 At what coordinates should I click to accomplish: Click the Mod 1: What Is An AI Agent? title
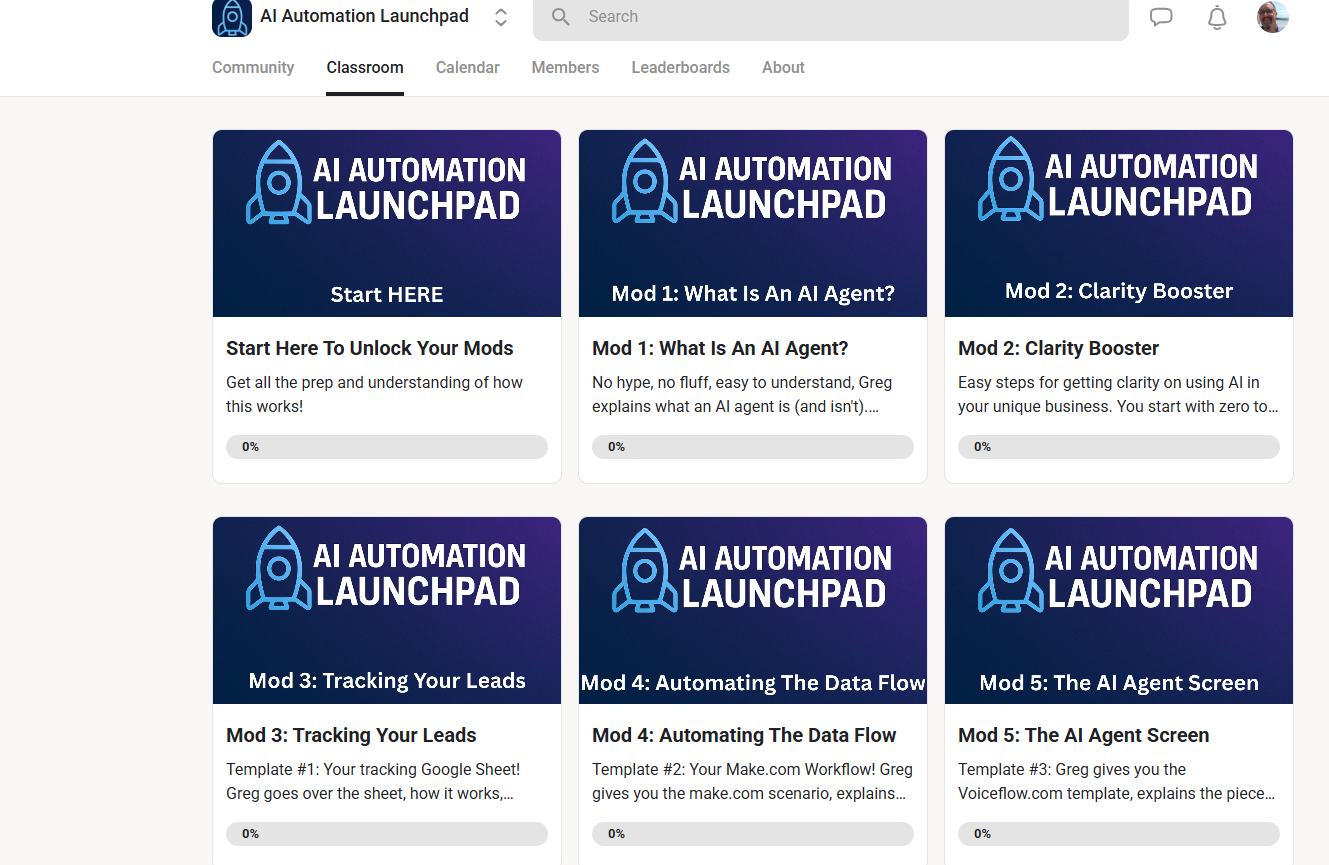(720, 348)
